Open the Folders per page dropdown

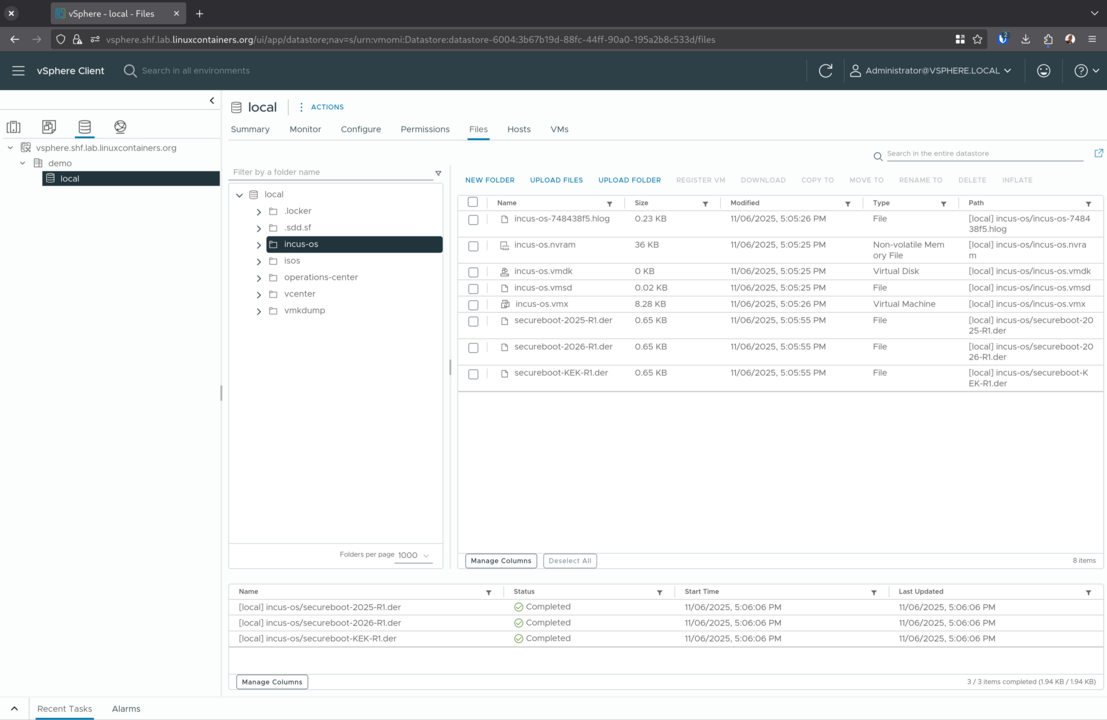[x=414, y=555]
